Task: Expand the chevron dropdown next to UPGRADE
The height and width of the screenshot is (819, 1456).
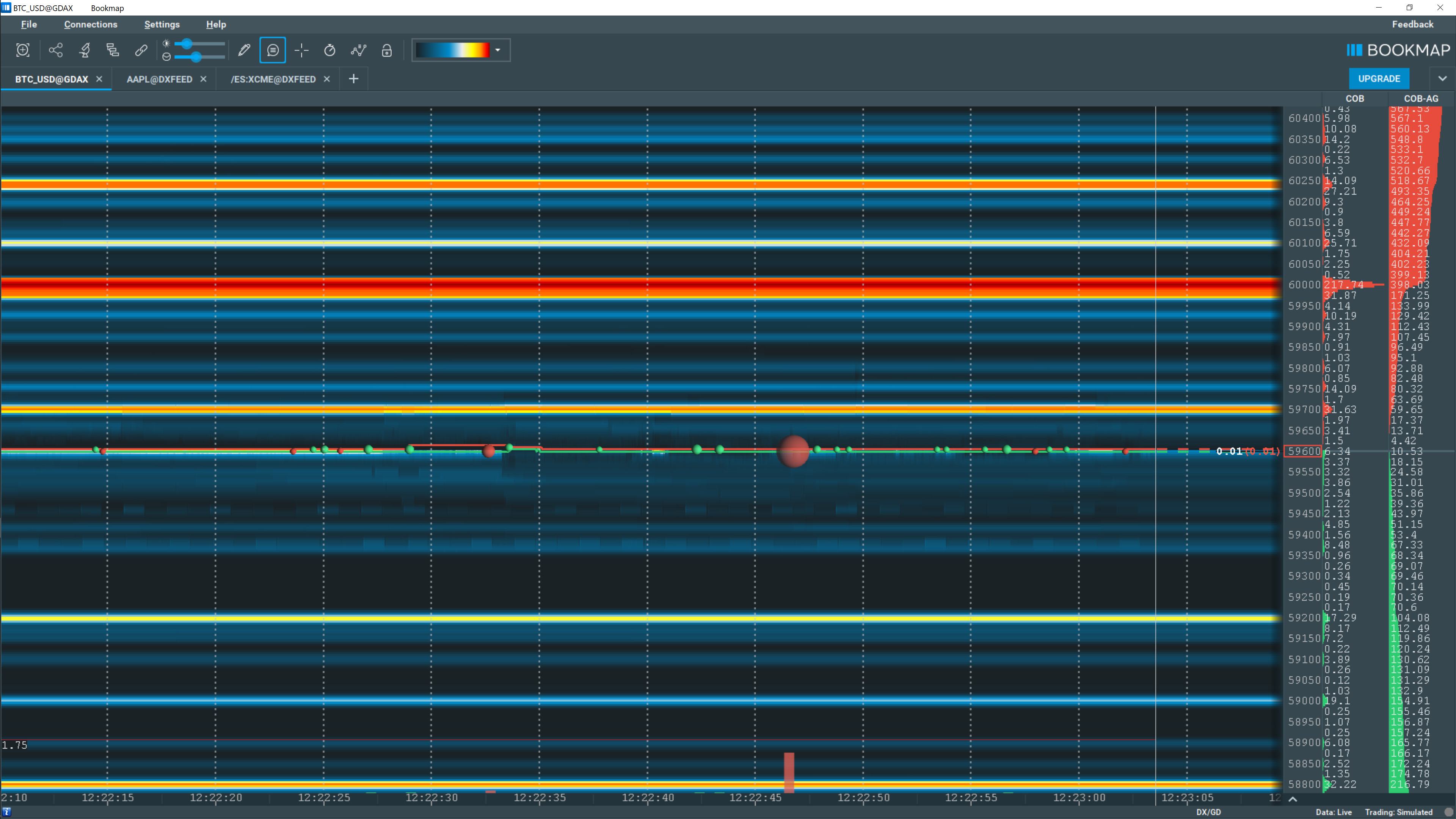Action: [1442, 78]
